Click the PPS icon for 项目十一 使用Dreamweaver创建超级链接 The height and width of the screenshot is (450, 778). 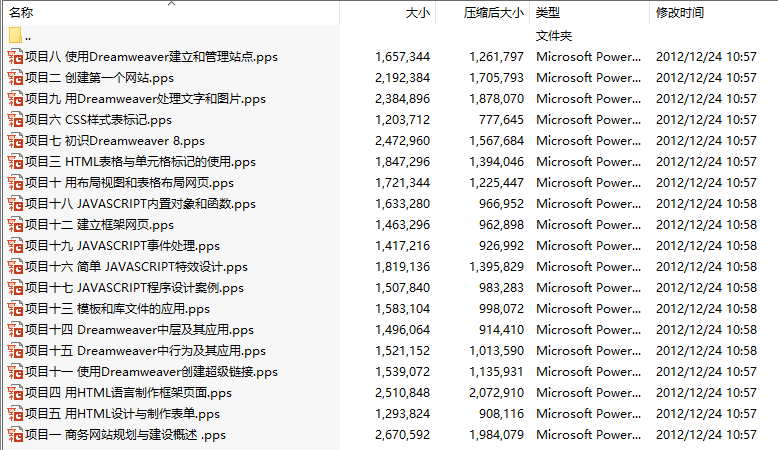(15, 372)
